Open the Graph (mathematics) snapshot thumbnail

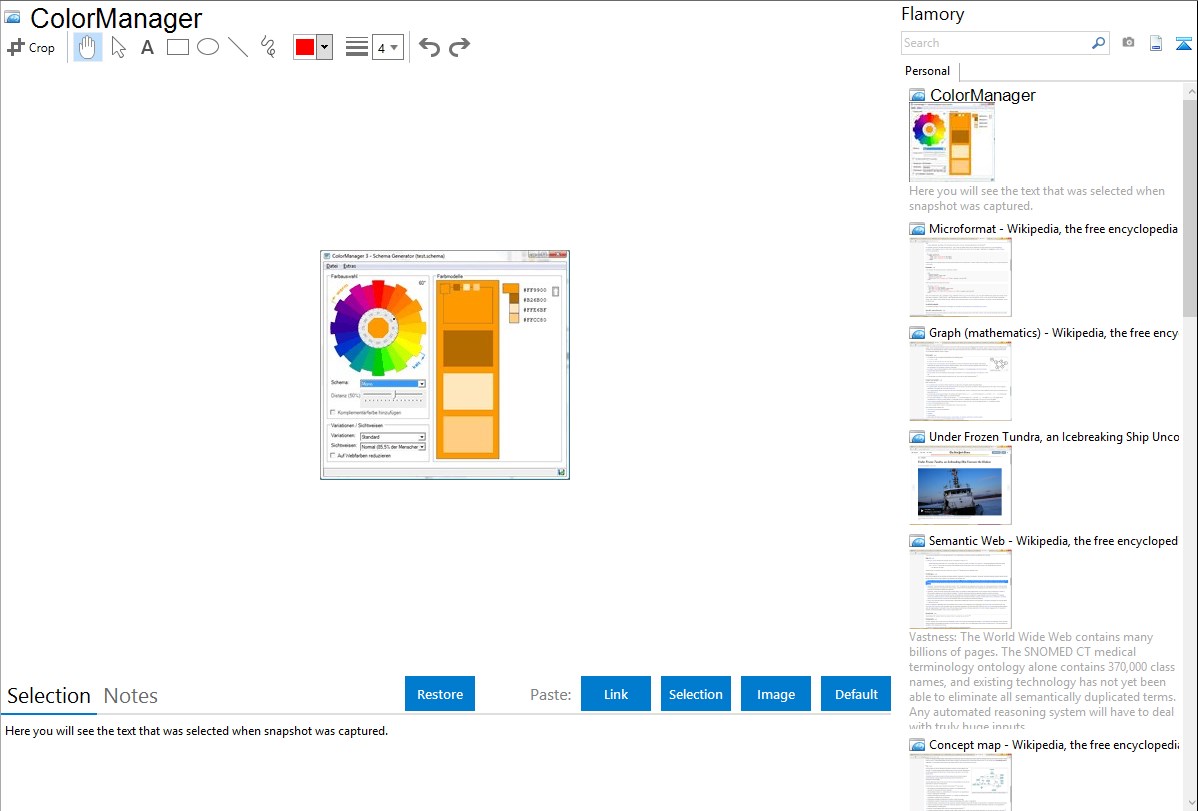(960, 381)
